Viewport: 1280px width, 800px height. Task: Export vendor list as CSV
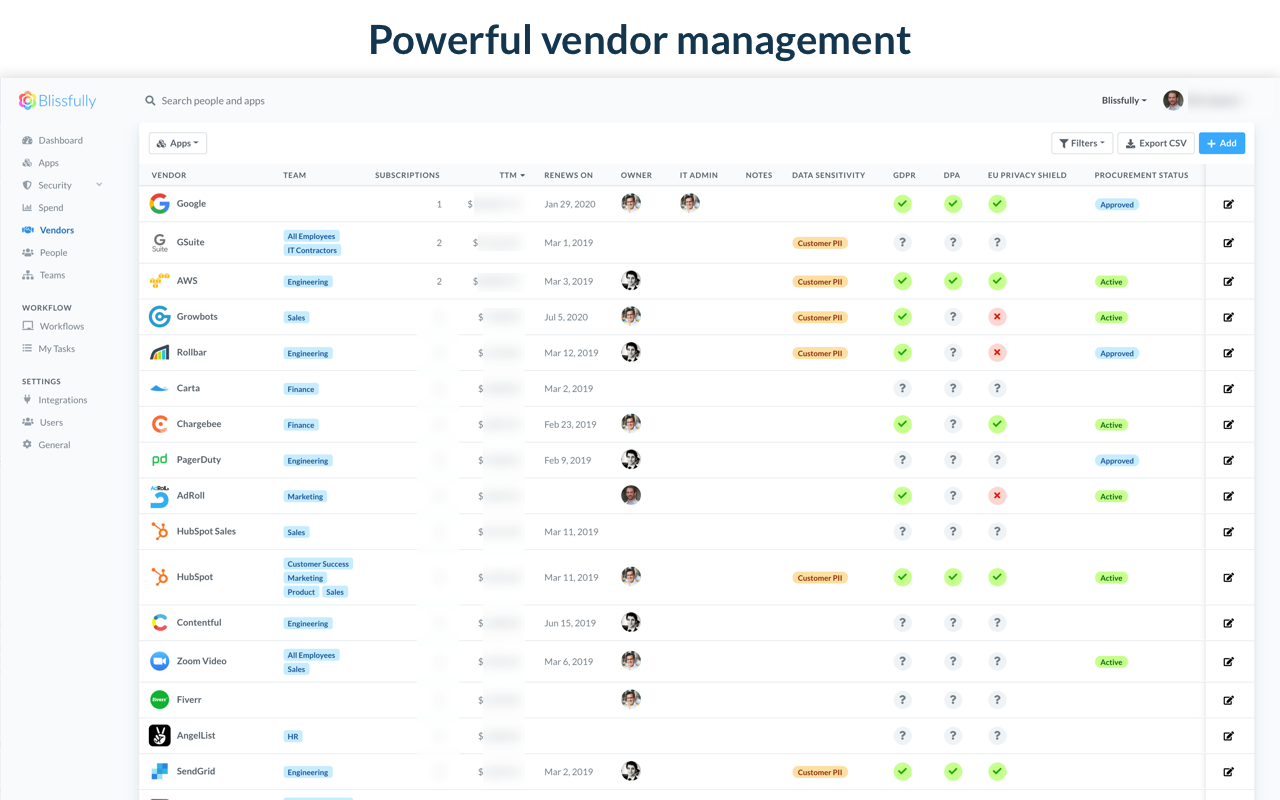coord(1156,143)
